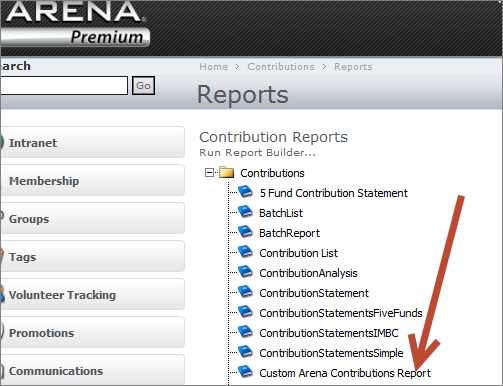This screenshot has height=386, width=503.
Task: Click the Run Report Builder link
Action: click(x=257, y=153)
